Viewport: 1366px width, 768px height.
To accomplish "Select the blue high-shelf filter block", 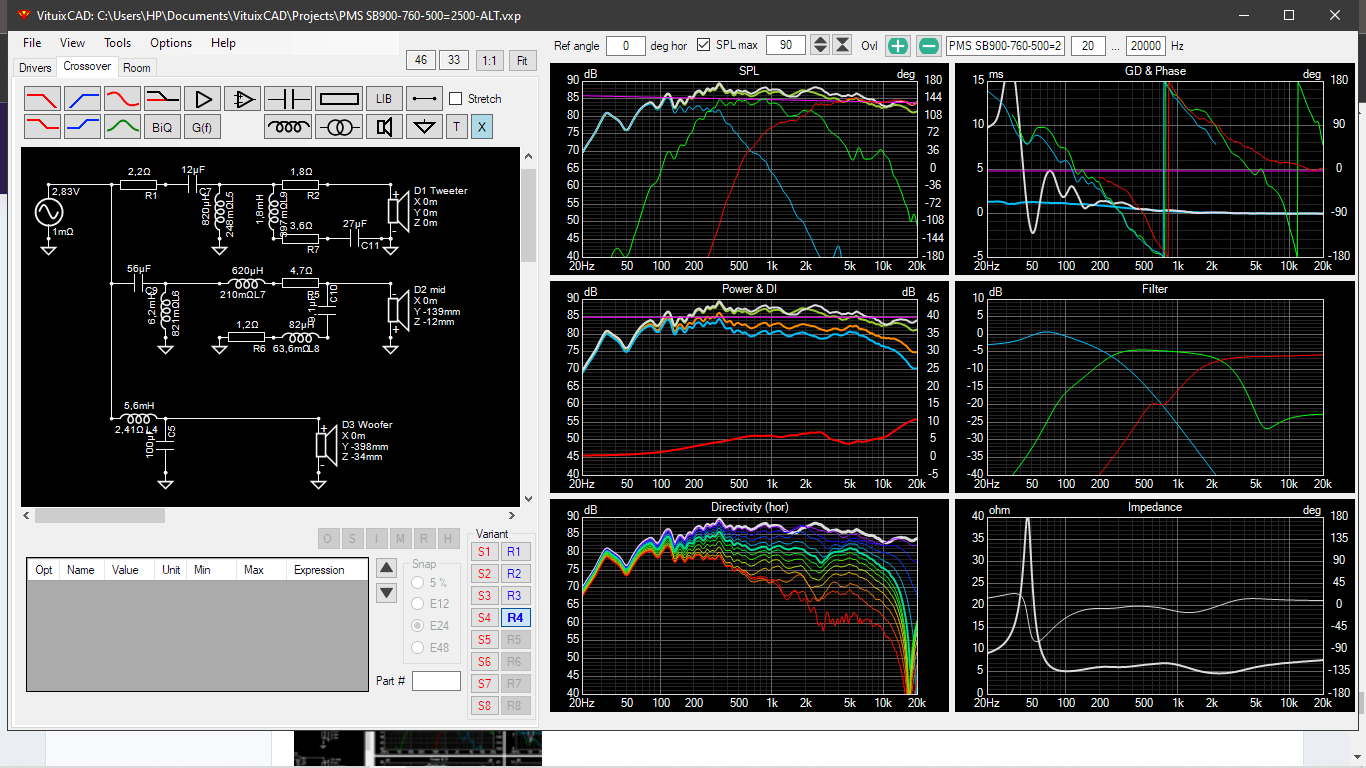I will pos(82,127).
